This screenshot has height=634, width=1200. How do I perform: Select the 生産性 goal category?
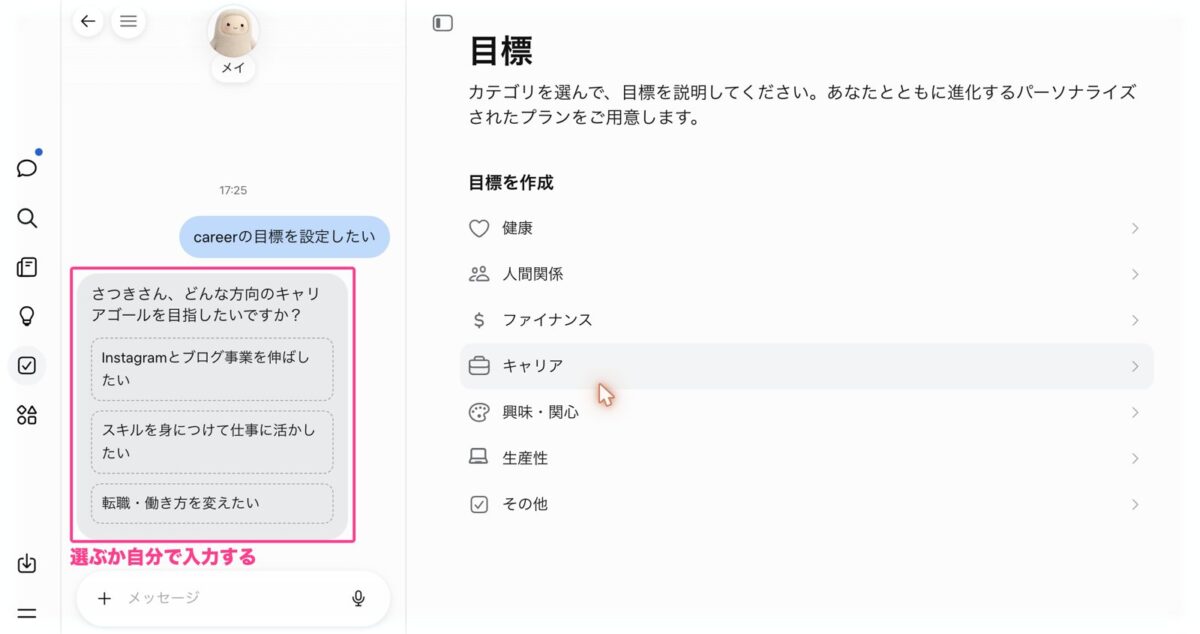[806, 458]
